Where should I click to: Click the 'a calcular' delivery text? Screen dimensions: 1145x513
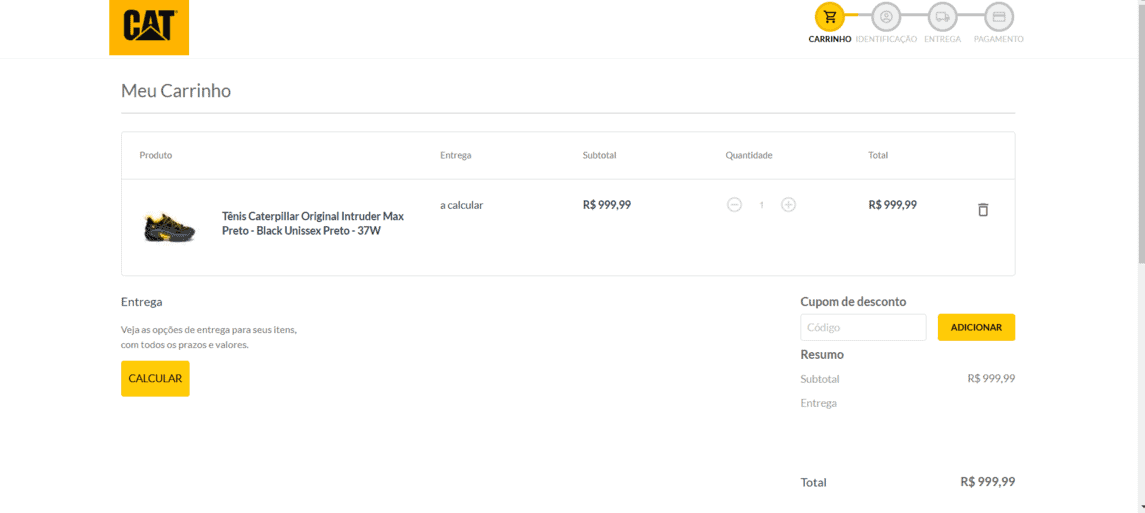(462, 205)
